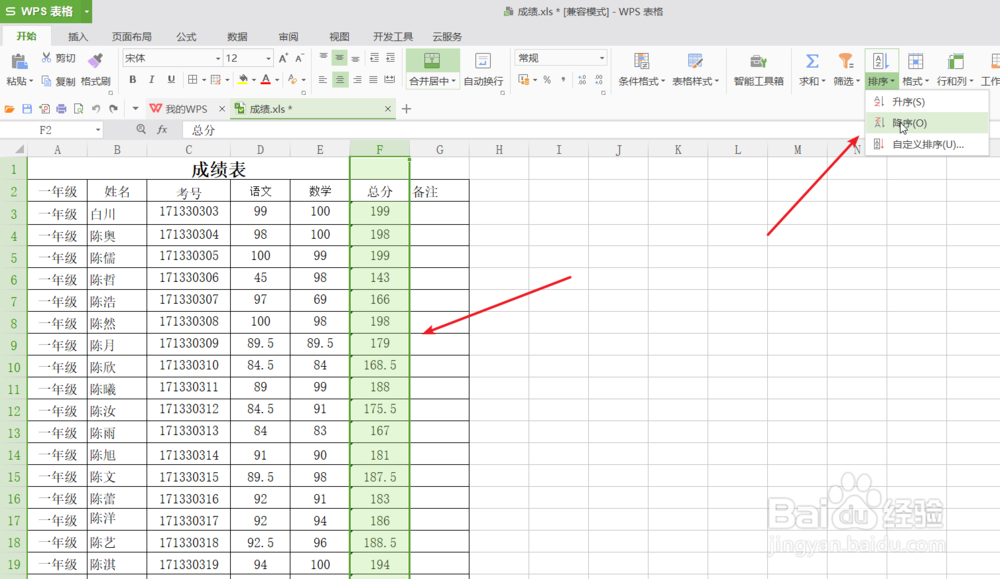Click the plus button to add a new tab
Screen dimensions: 1000x579
406,109
